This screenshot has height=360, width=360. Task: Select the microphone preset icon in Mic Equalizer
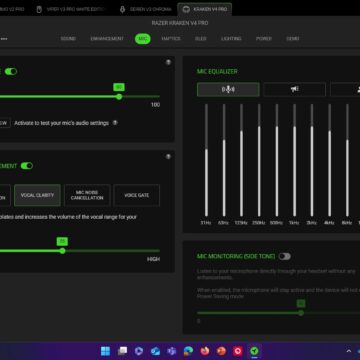(228, 89)
